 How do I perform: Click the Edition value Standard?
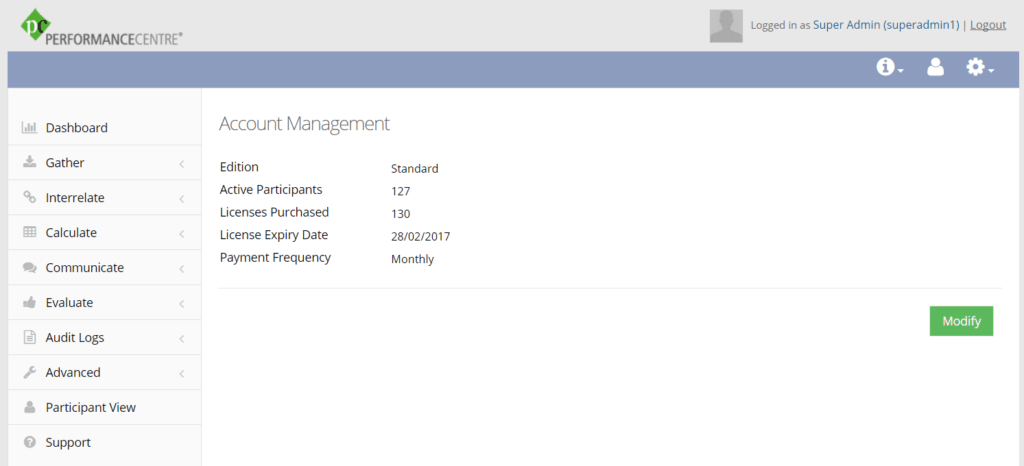pos(415,168)
